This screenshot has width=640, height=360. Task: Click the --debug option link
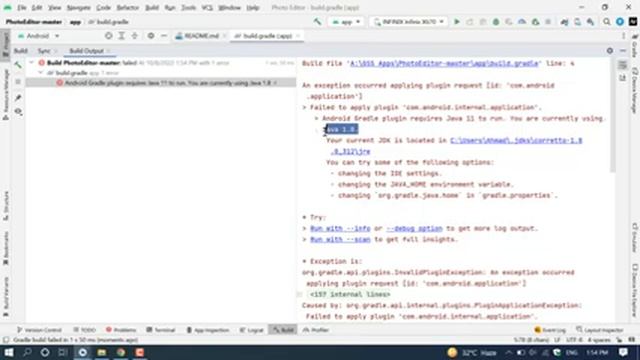click(x=414, y=228)
